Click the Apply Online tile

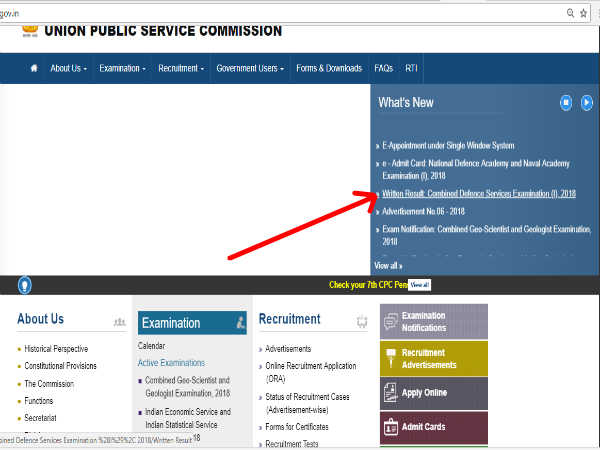(x=434, y=393)
